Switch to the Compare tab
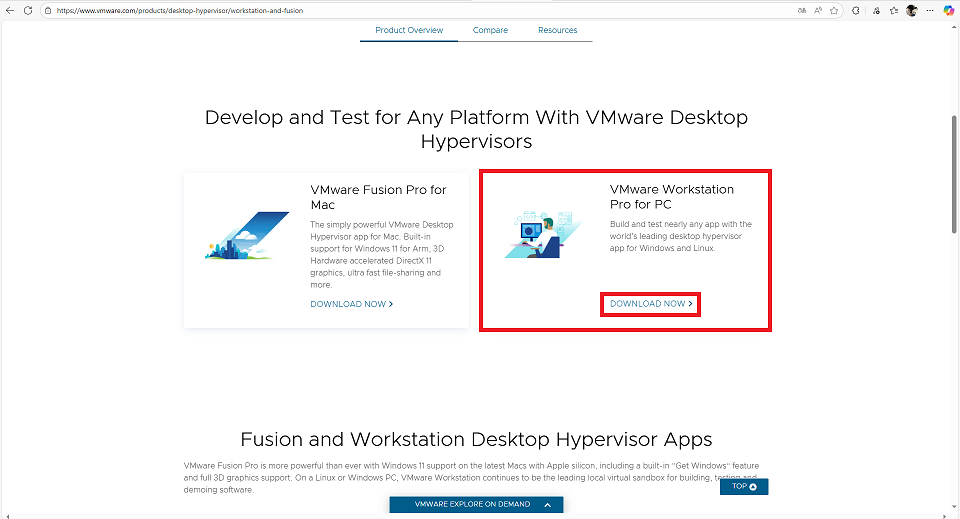This screenshot has width=960, height=519. click(x=490, y=30)
